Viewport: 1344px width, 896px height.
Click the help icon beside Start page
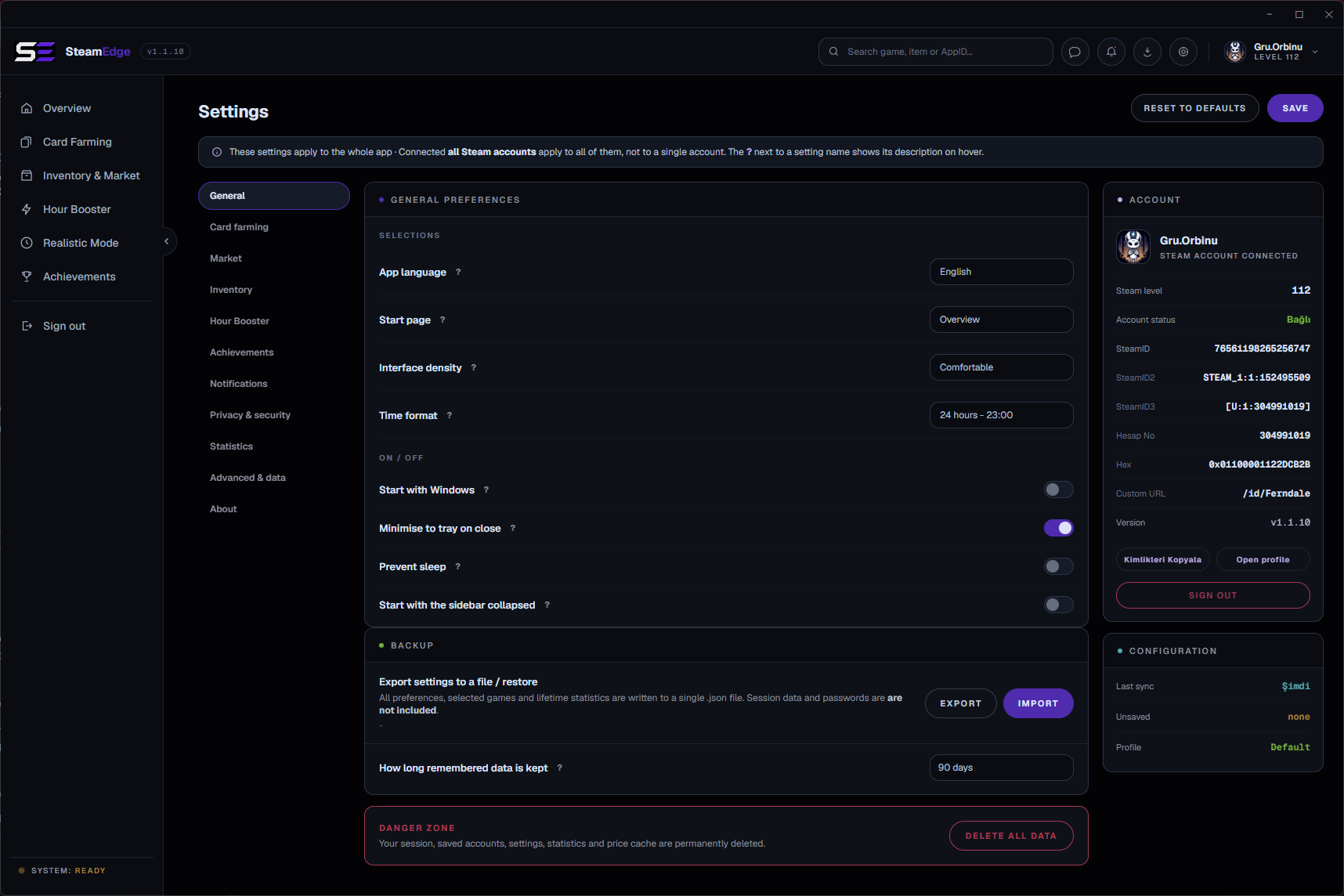443,320
